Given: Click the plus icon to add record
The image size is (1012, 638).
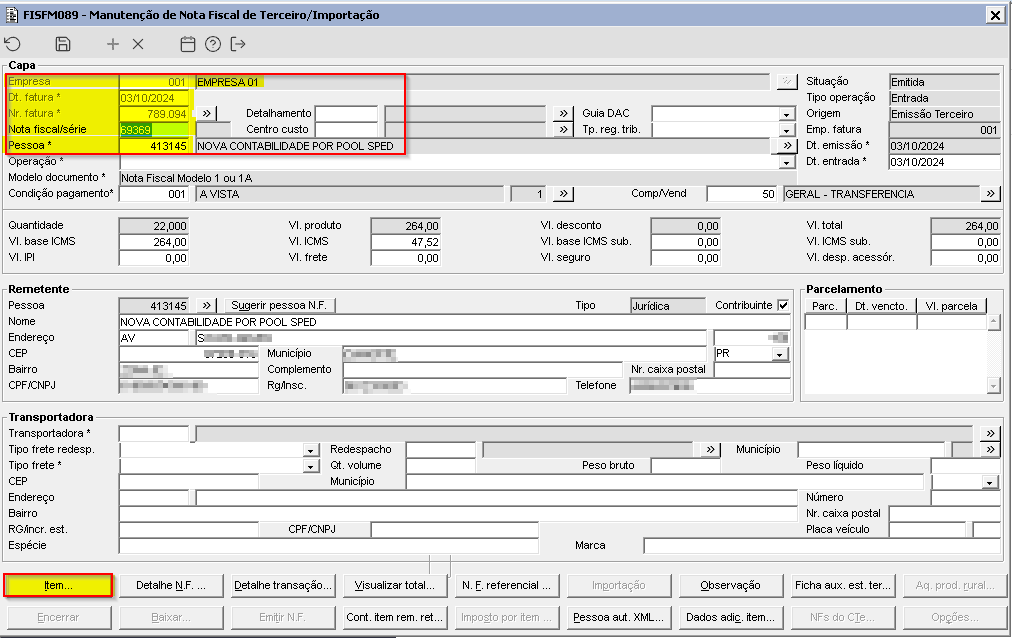Looking at the screenshot, I should click(x=113, y=44).
